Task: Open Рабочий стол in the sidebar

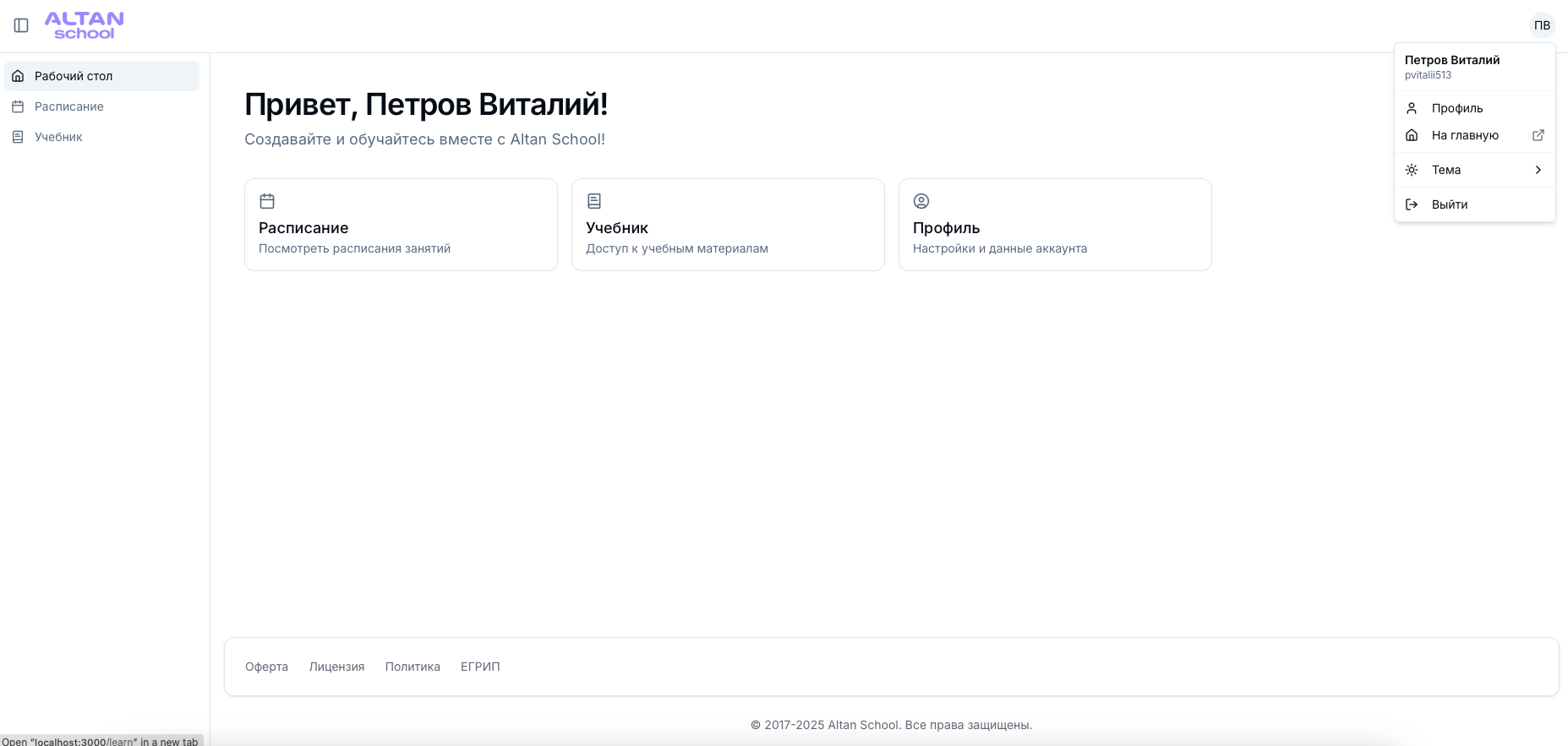Action: 74,76
